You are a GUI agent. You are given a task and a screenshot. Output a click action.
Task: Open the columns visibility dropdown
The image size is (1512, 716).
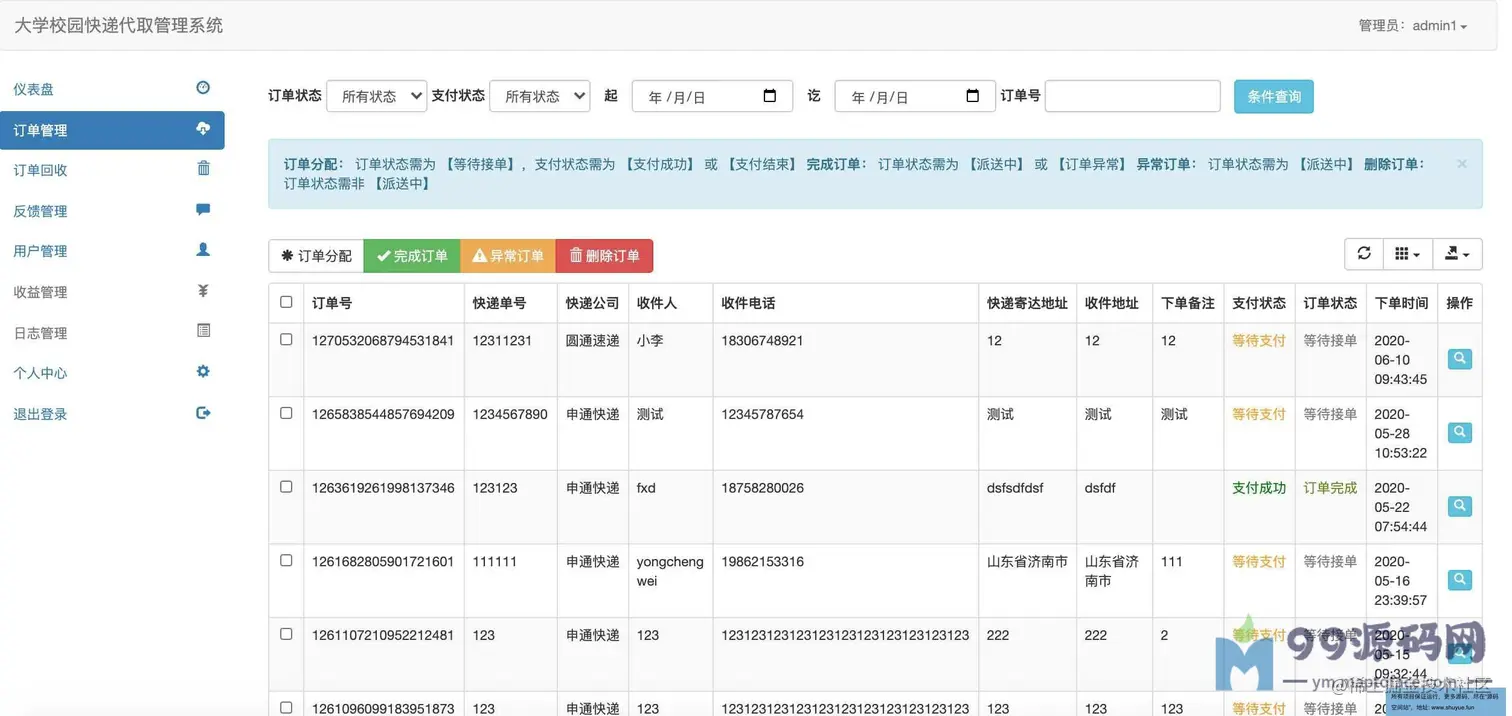(x=1407, y=254)
